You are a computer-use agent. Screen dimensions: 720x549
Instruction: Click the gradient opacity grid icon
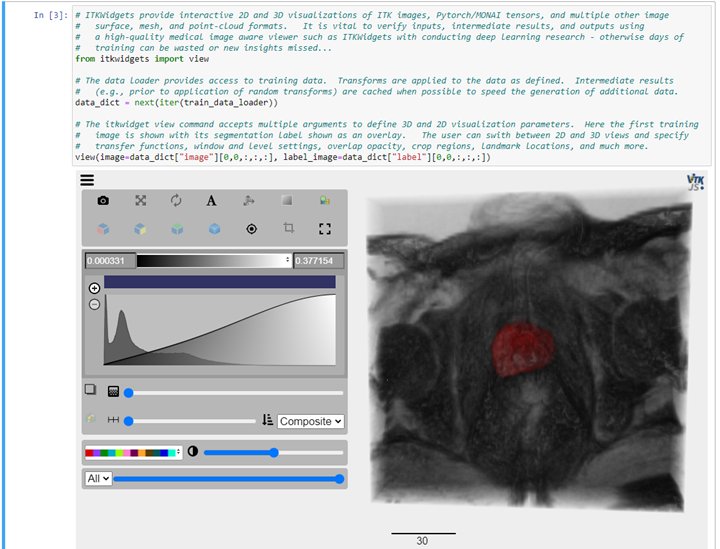click(x=113, y=392)
